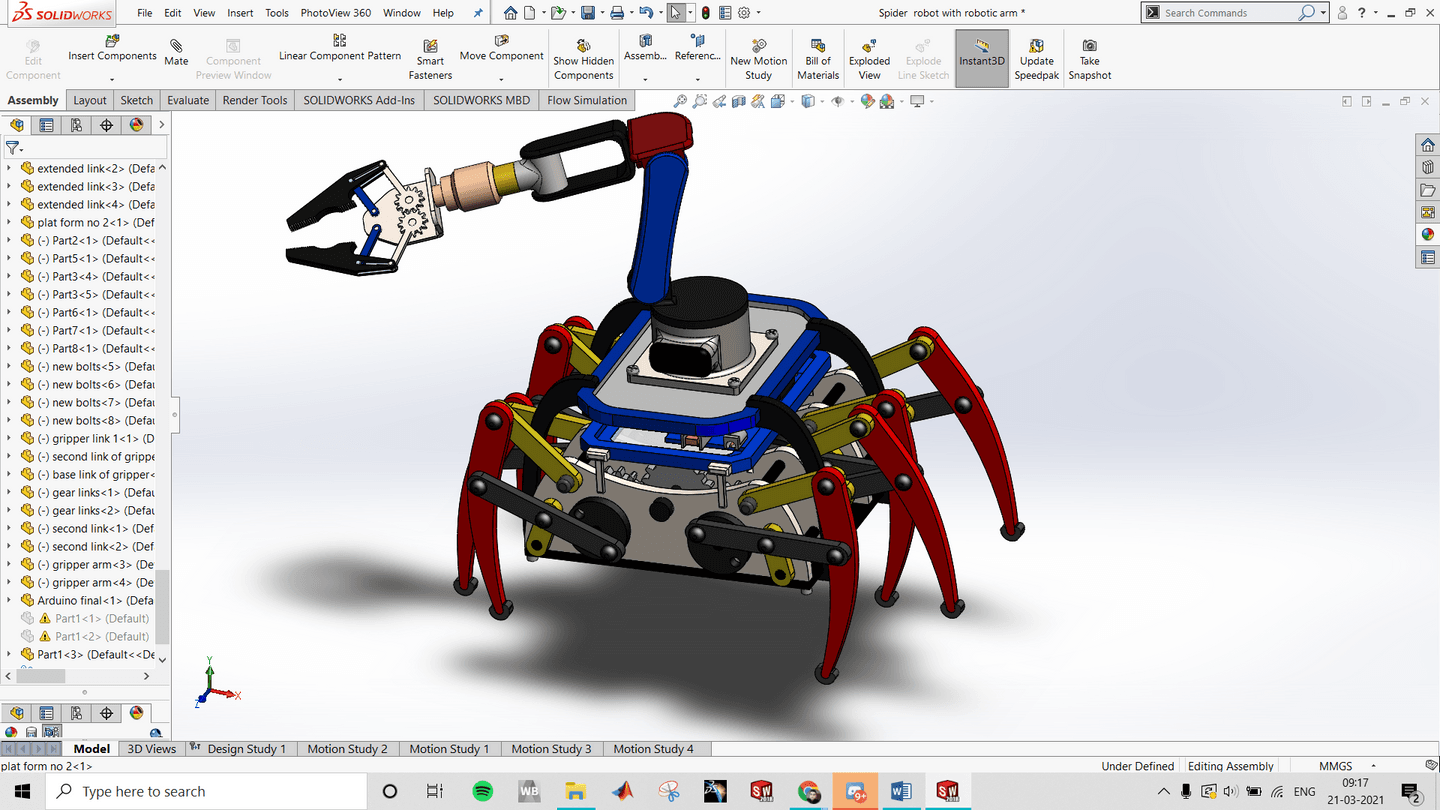Click the Apply Scene icon
This screenshot has height=810, width=1440.
pyautogui.click(x=887, y=101)
